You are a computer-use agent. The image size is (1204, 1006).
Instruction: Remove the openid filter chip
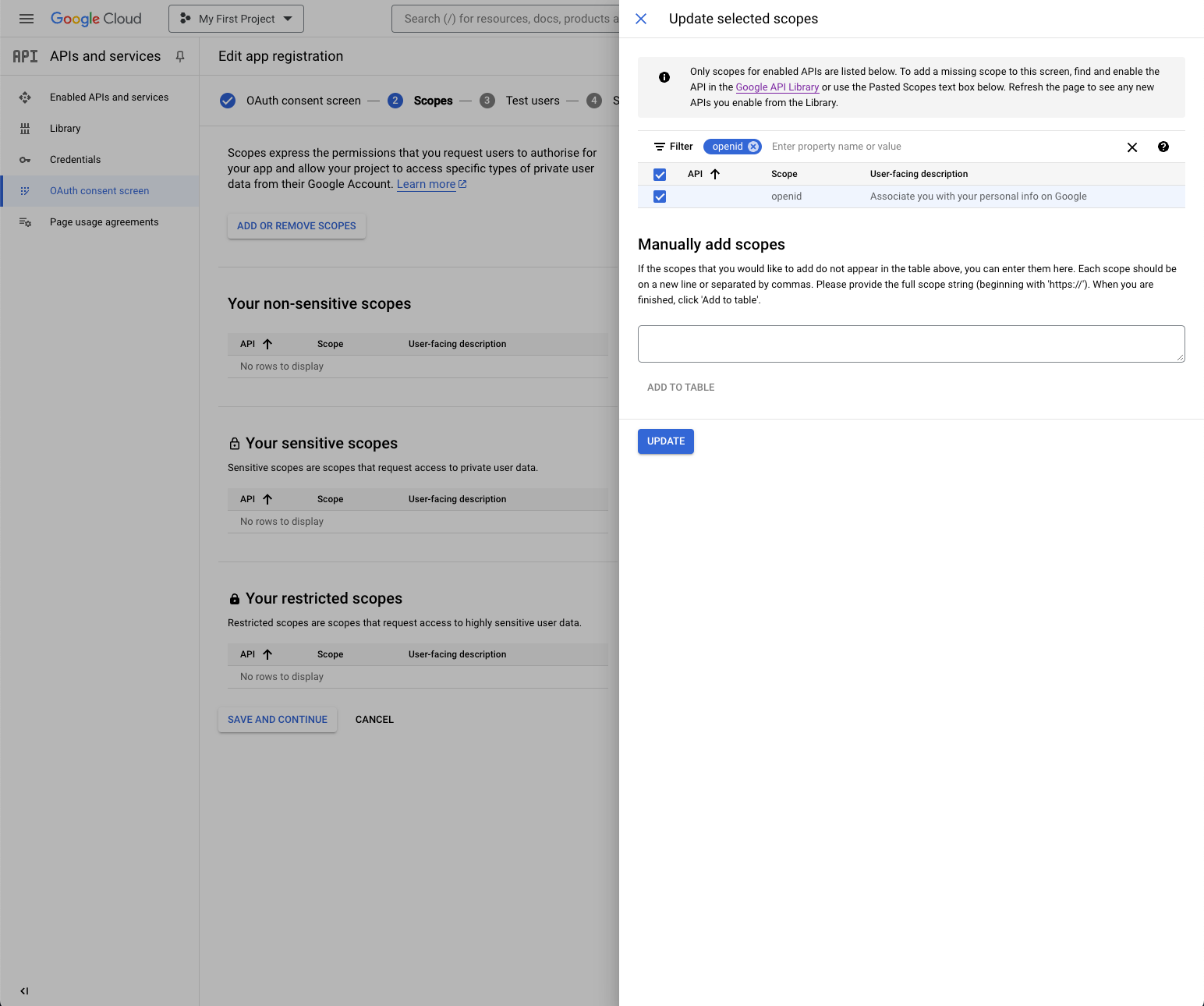click(753, 147)
